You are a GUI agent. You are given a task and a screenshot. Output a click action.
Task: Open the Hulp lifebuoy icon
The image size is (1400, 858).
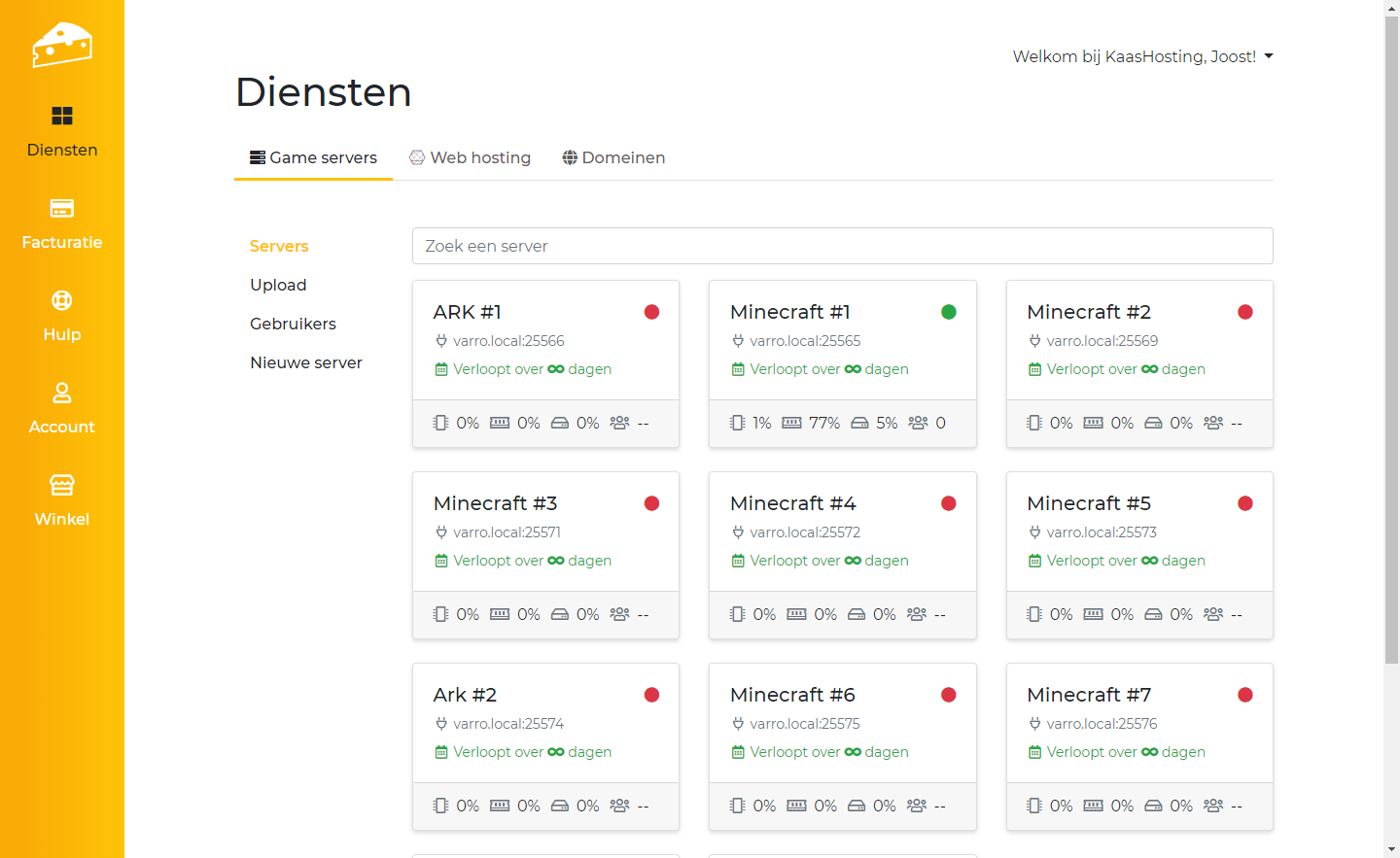[x=62, y=301]
